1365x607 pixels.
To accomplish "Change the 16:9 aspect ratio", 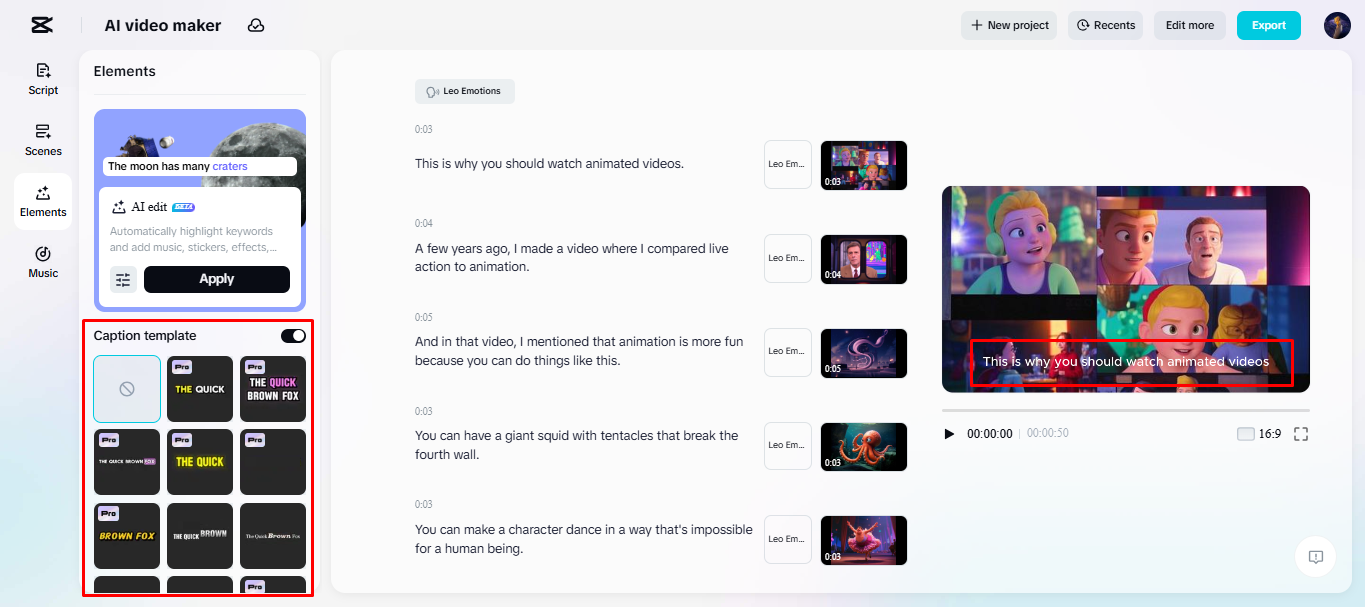I will coord(1259,434).
